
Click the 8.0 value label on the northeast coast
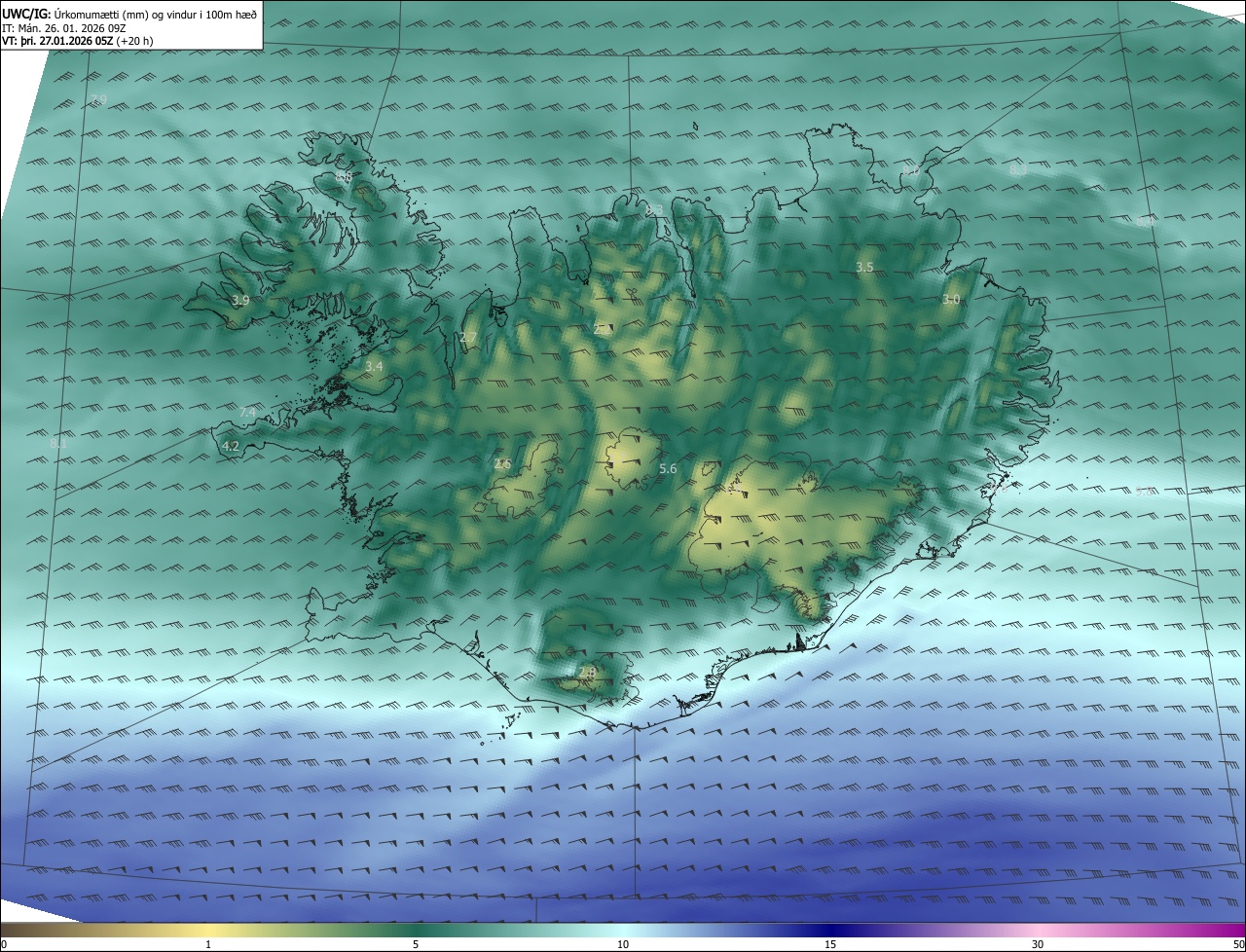tap(911, 170)
